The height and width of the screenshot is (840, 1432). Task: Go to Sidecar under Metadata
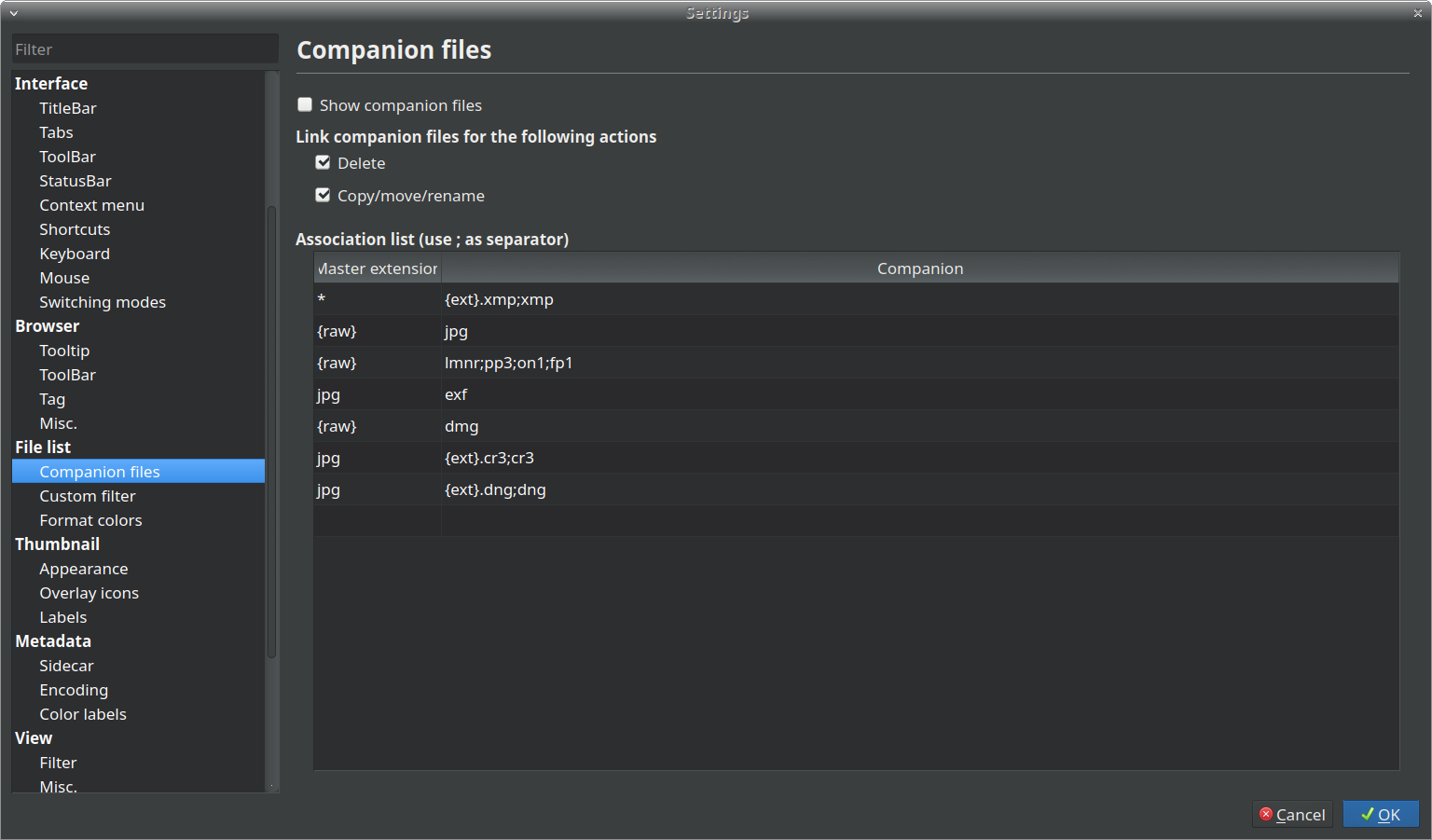click(x=66, y=666)
